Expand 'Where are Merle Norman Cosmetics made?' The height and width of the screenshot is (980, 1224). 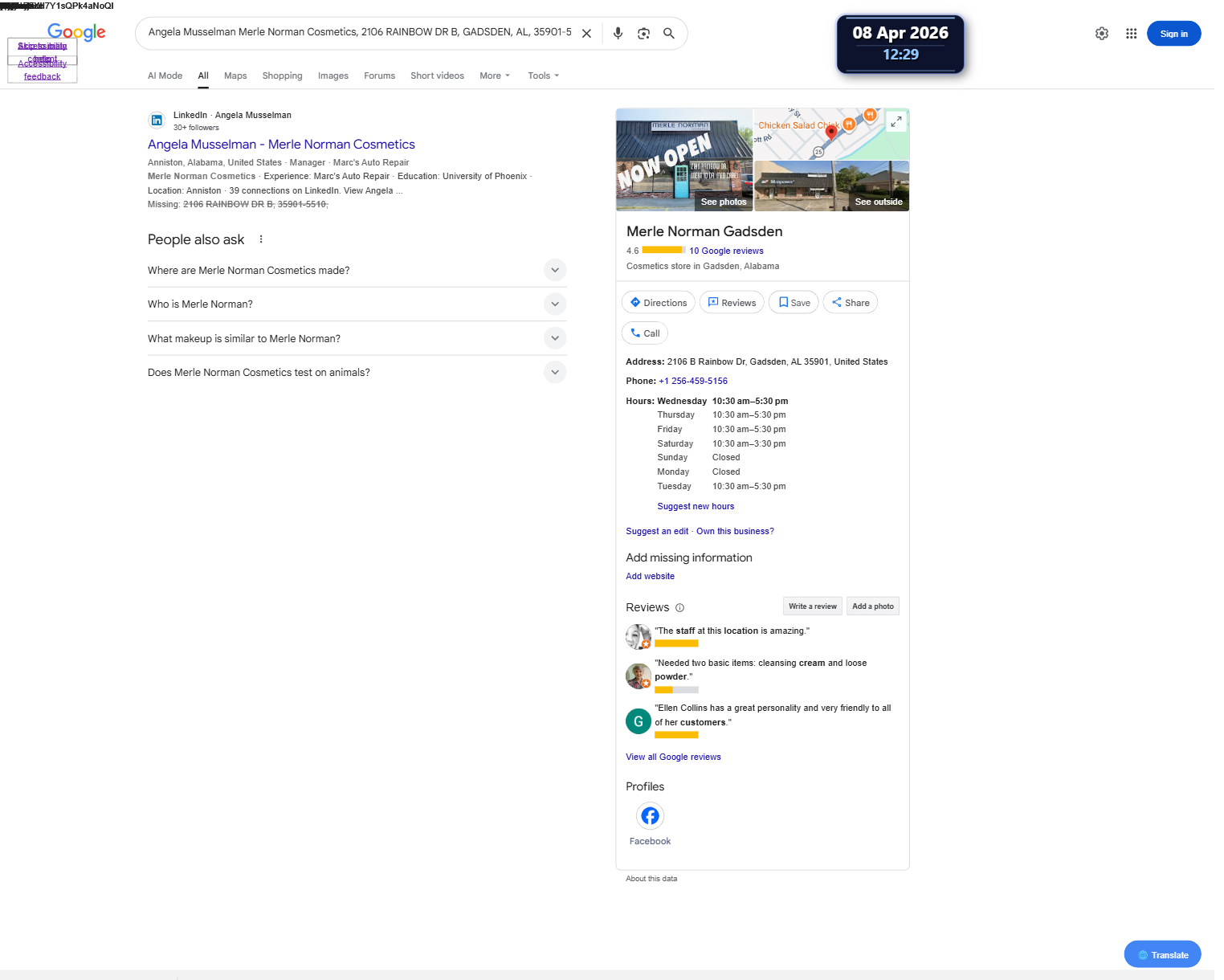click(357, 271)
